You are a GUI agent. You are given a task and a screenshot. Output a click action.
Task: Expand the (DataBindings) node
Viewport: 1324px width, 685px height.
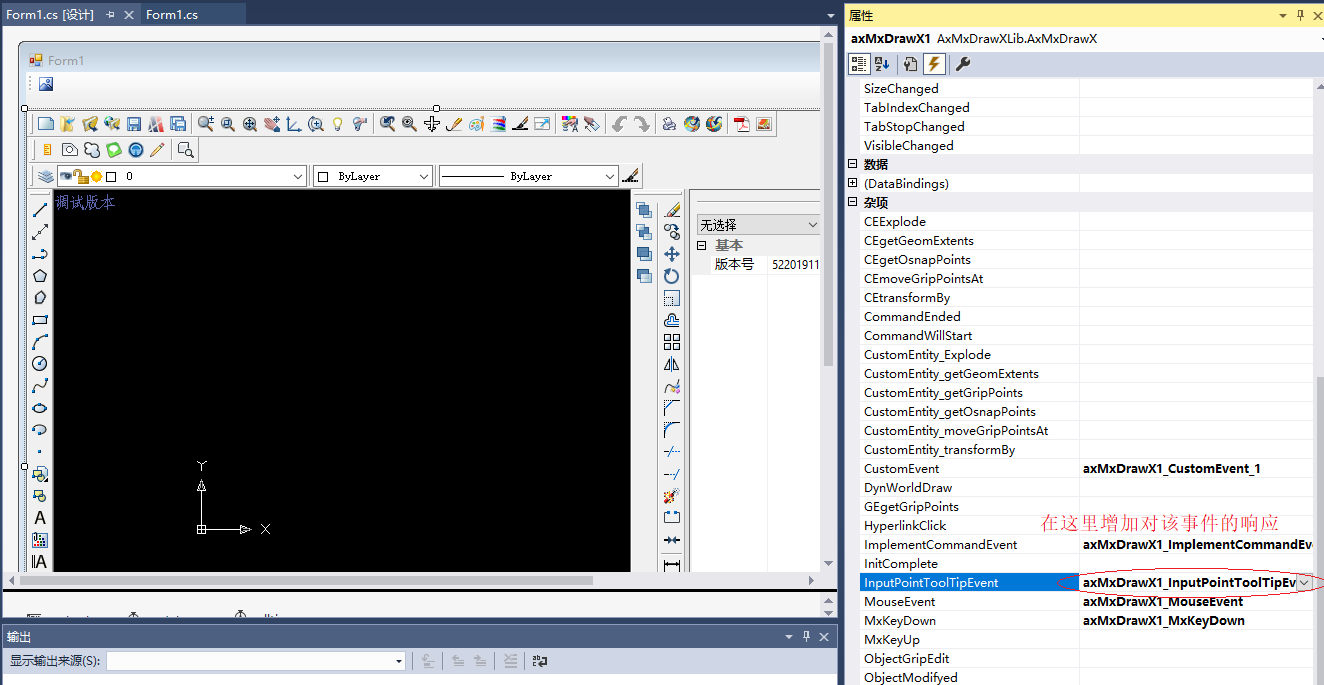[853, 183]
